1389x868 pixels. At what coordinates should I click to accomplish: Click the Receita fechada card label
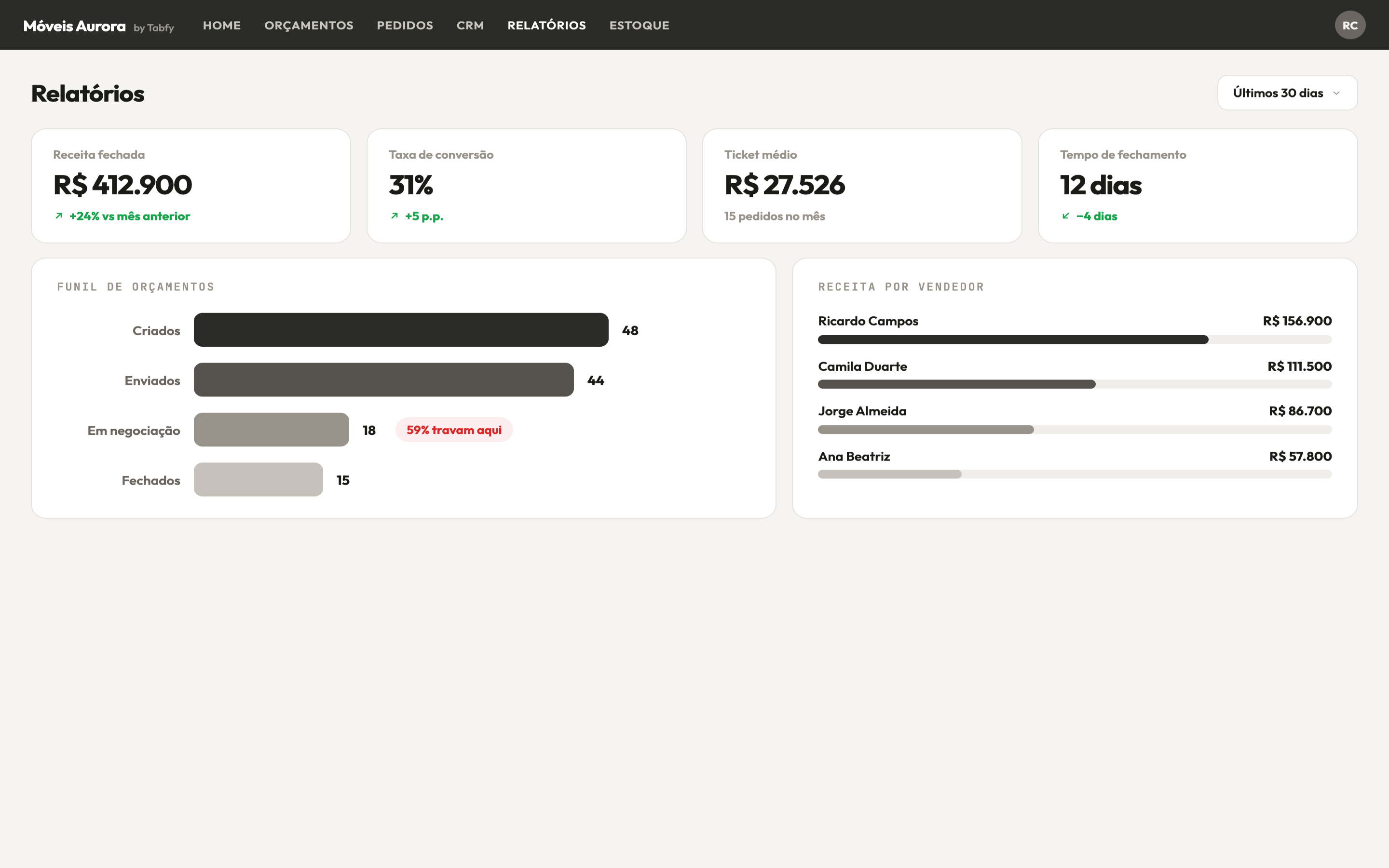99,154
